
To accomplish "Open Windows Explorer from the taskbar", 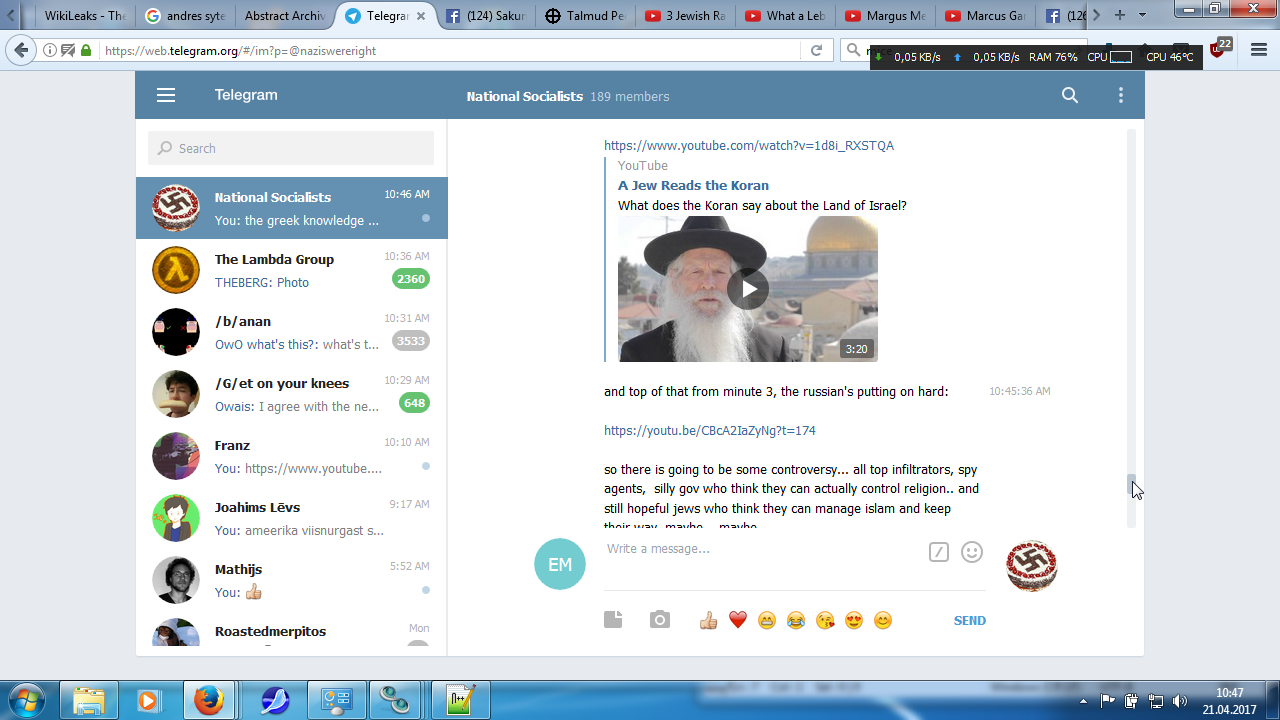I will pos(89,700).
